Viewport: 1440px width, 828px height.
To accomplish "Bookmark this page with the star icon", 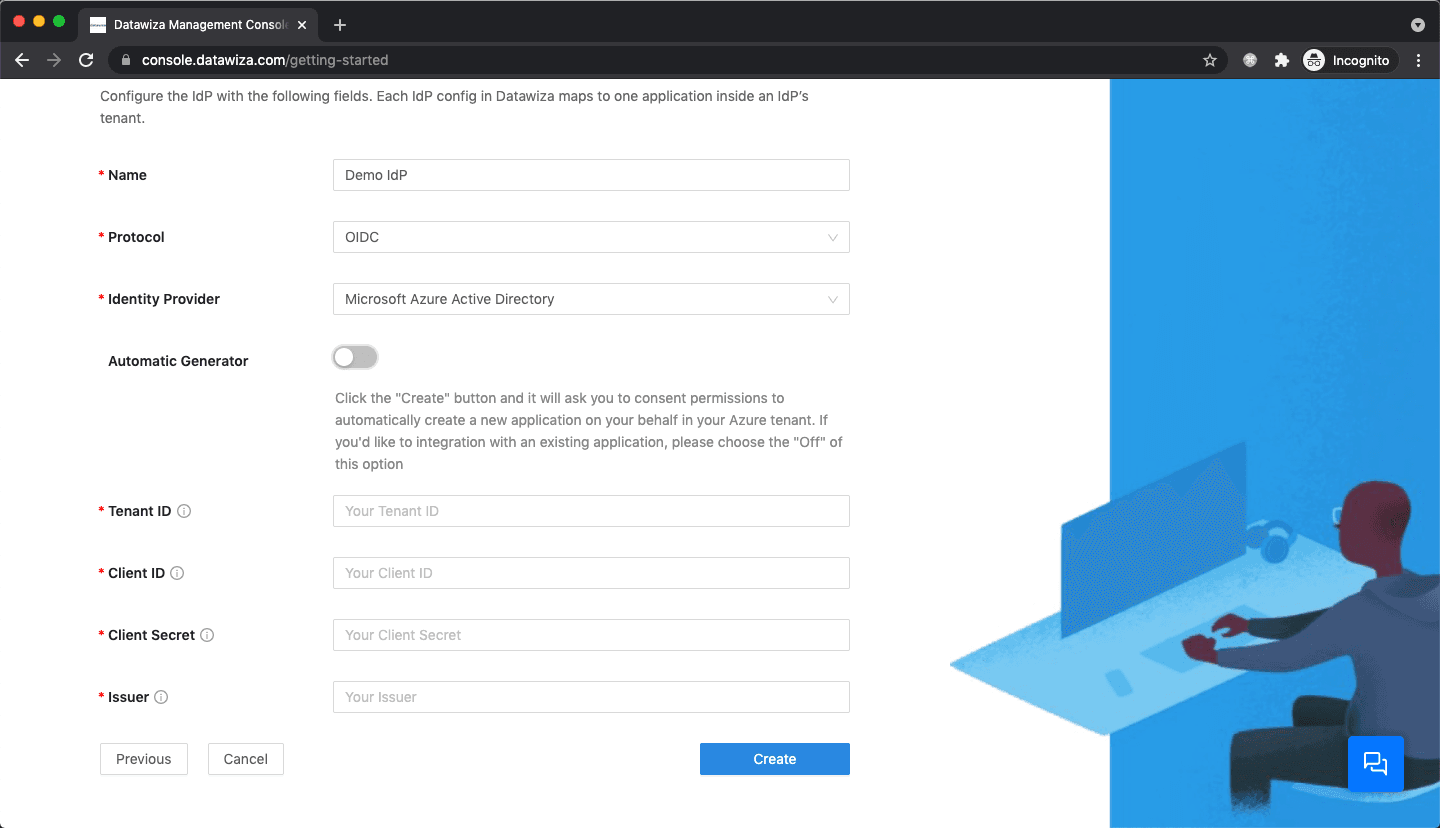I will click(x=1210, y=60).
